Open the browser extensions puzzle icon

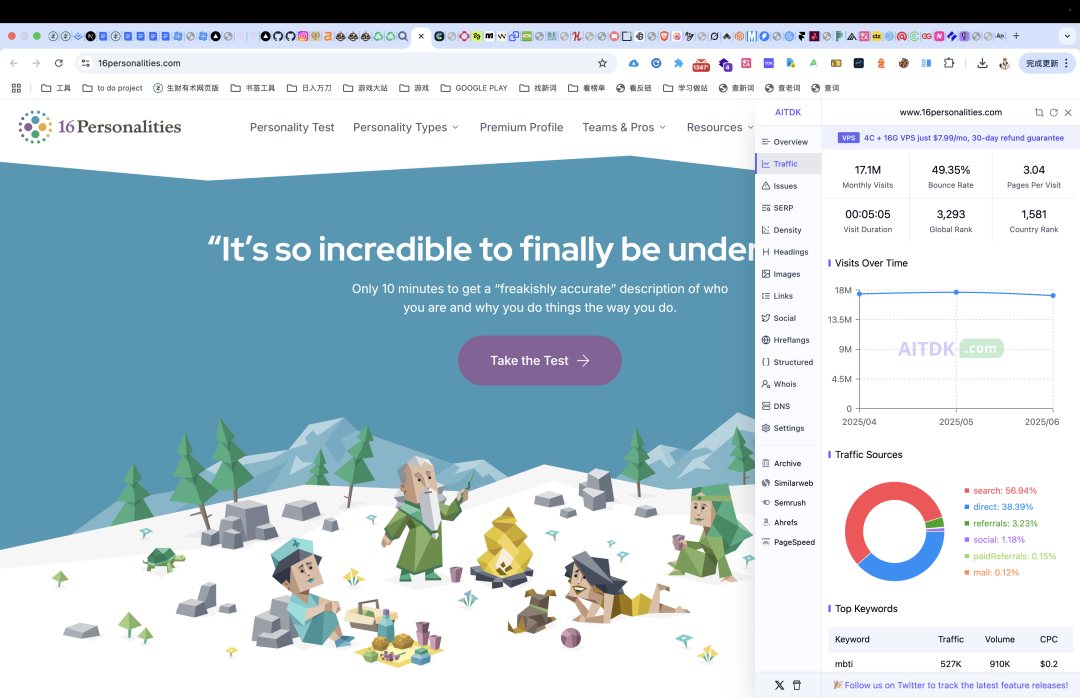tap(949, 63)
